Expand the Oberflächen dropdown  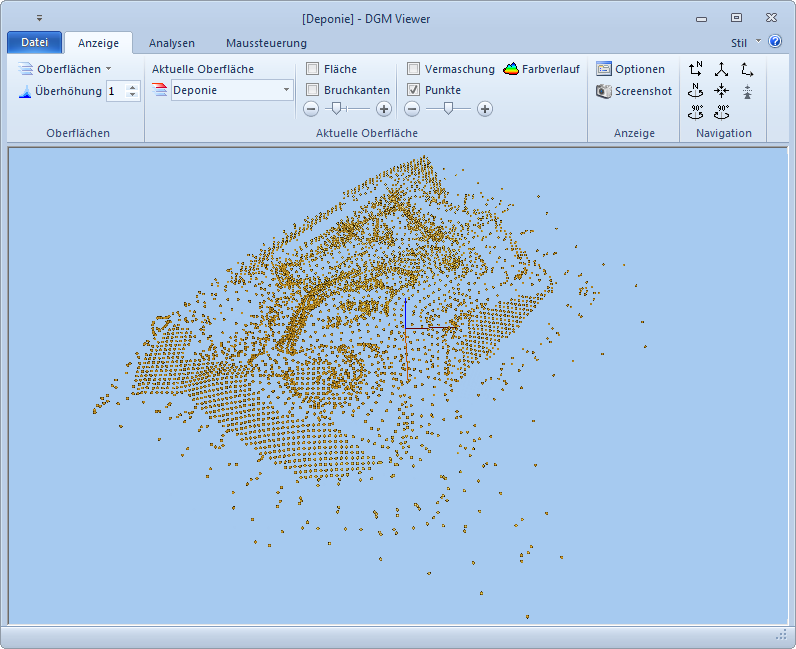tap(66, 69)
